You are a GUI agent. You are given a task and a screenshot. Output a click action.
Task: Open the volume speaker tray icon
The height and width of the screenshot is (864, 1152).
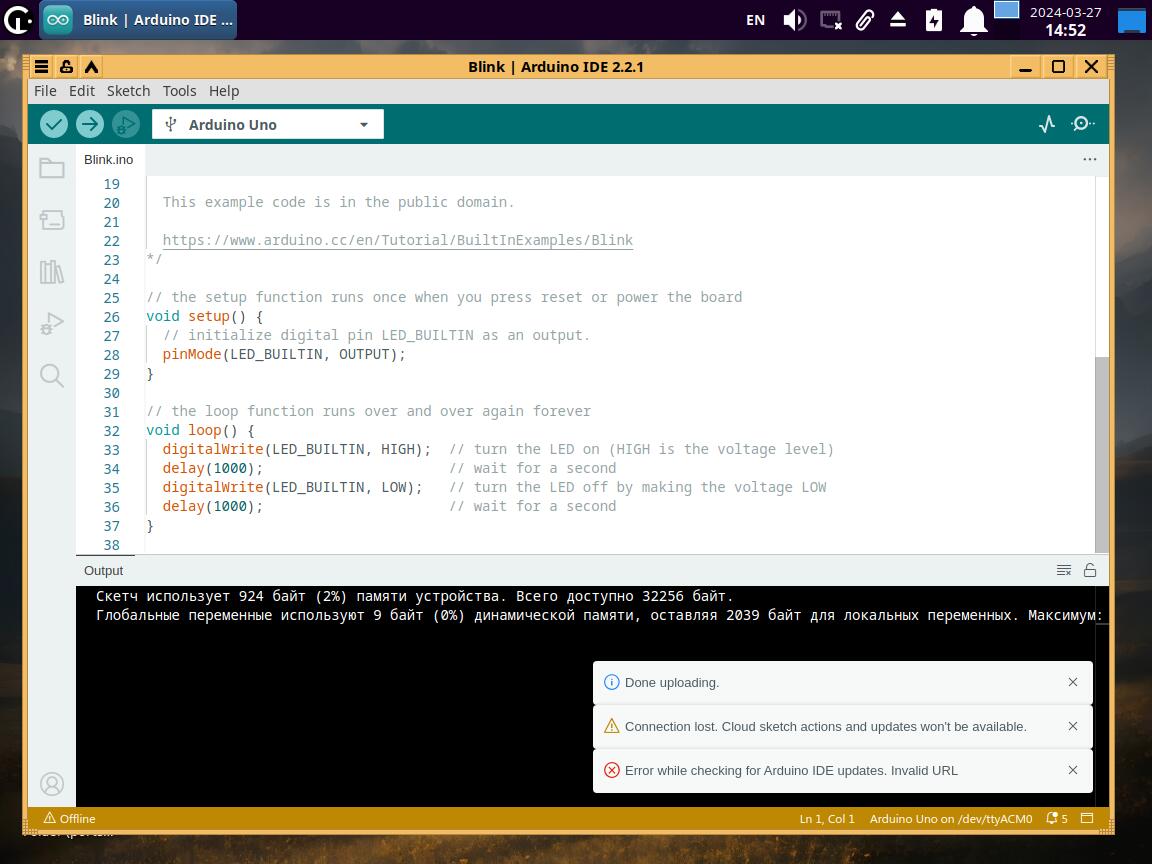(794, 20)
